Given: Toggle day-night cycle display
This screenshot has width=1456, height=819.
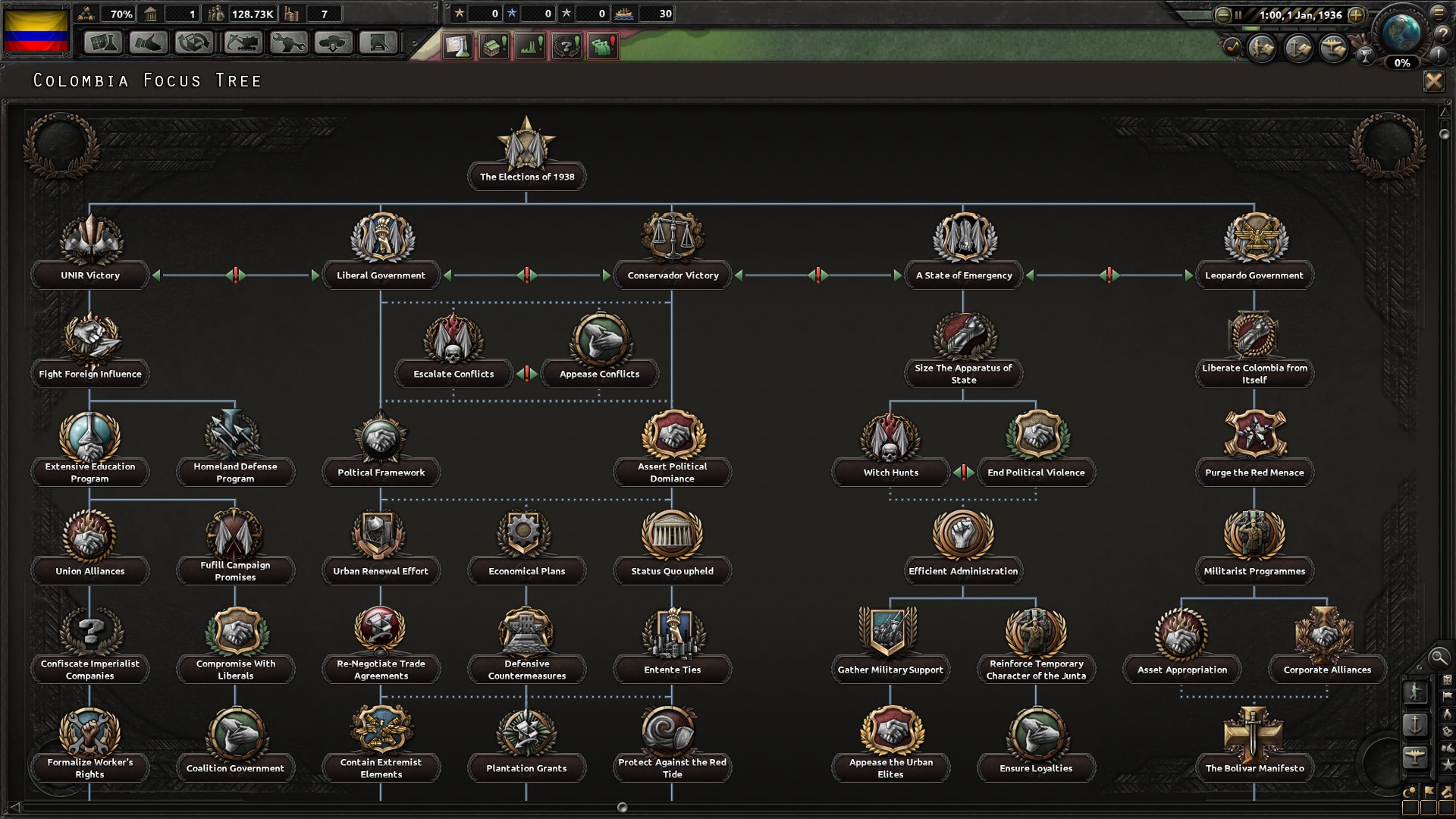Looking at the screenshot, I should [x=1410, y=791].
